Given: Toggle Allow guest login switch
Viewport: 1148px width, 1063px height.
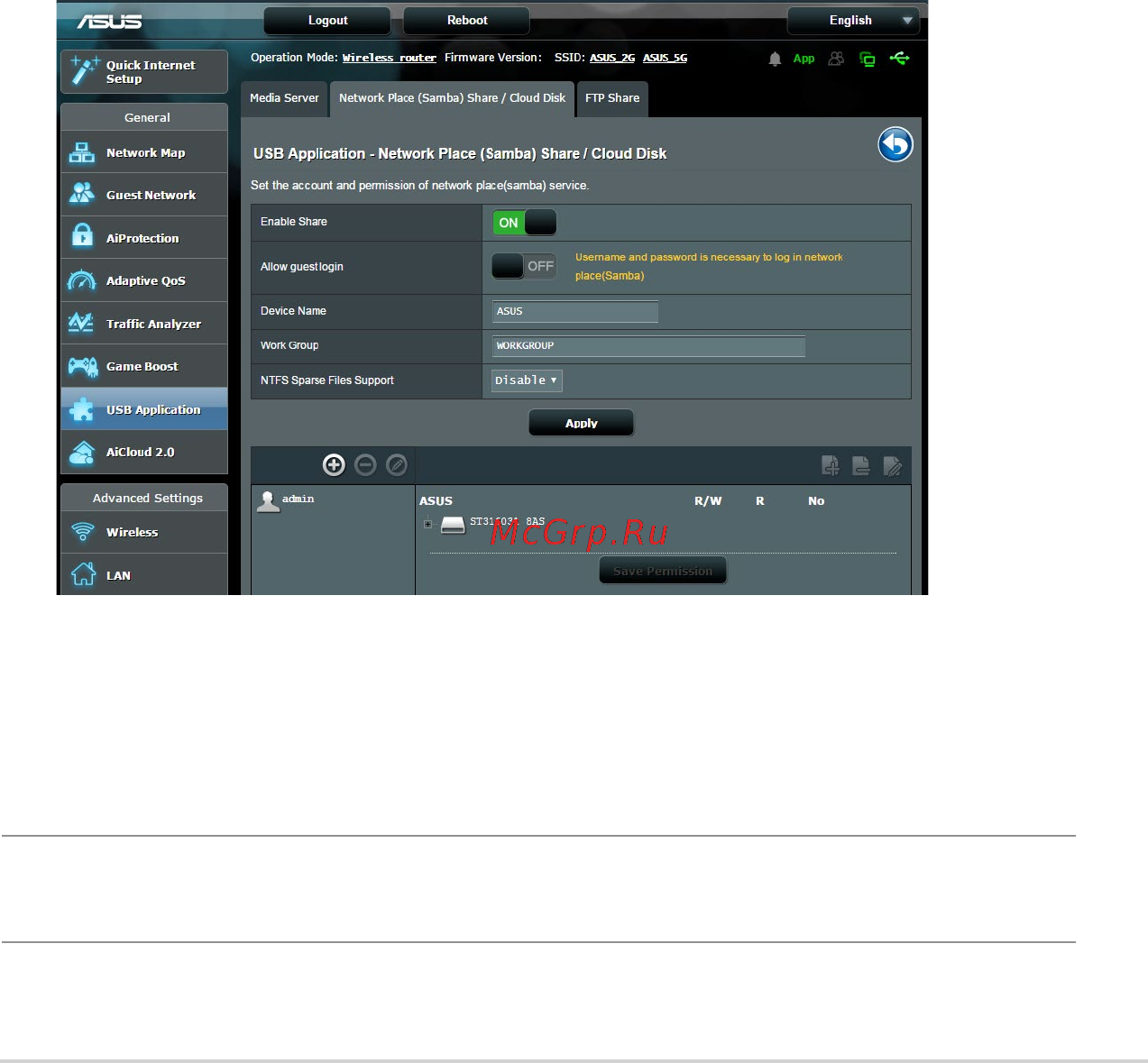Looking at the screenshot, I should tap(524, 266).
